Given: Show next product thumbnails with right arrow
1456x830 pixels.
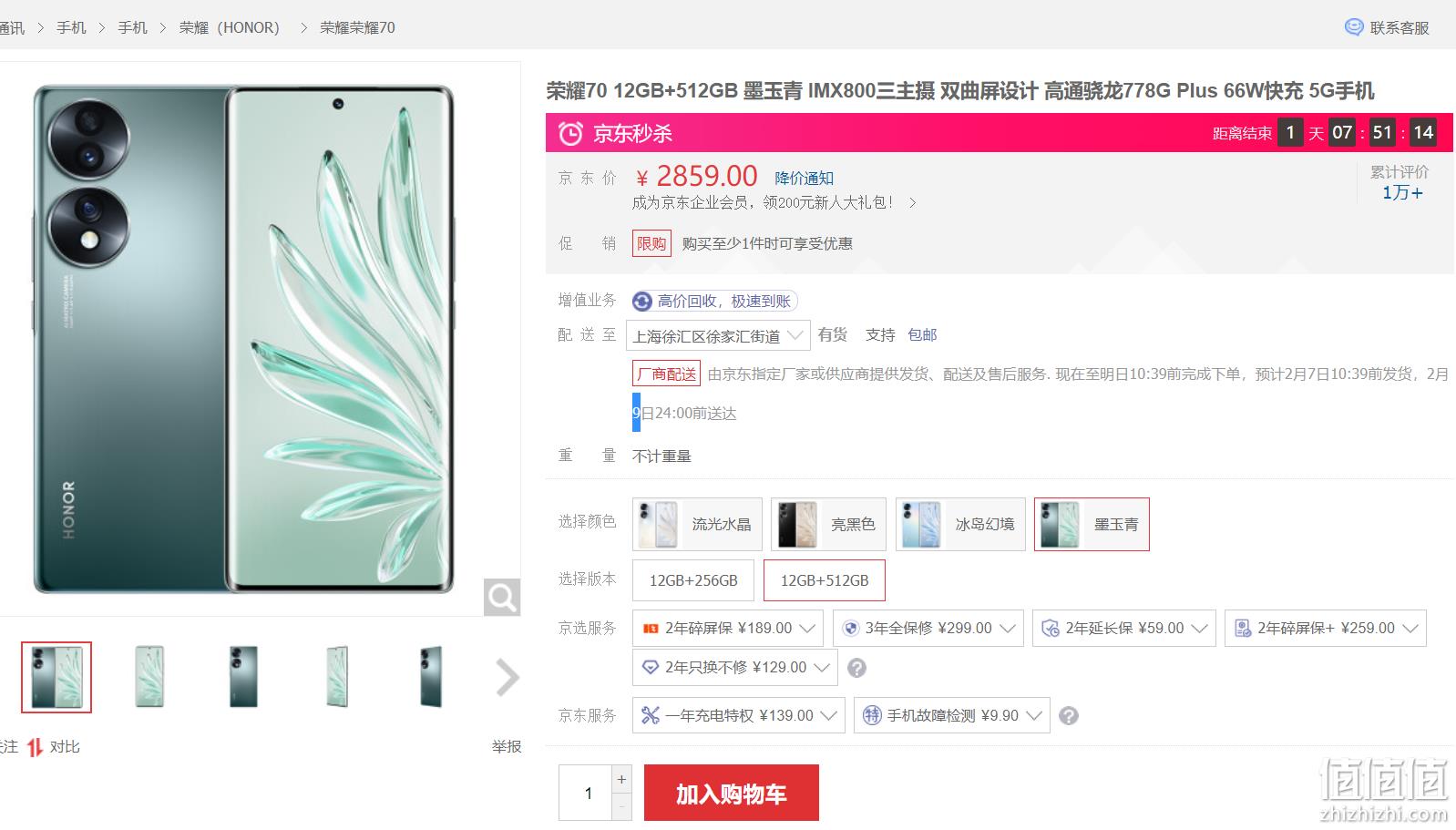Looking at the screenshot, I should pyautogui.click(x=507, y=677).
